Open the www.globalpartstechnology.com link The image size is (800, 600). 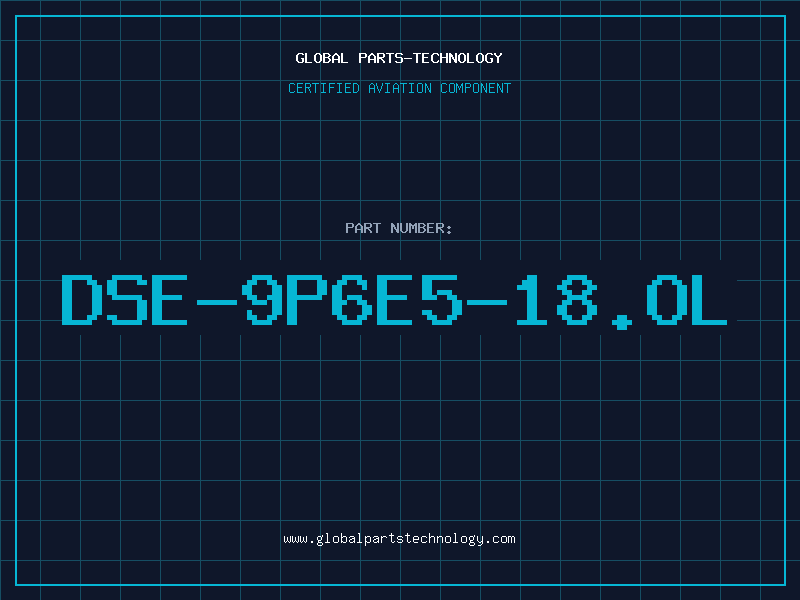399,539
